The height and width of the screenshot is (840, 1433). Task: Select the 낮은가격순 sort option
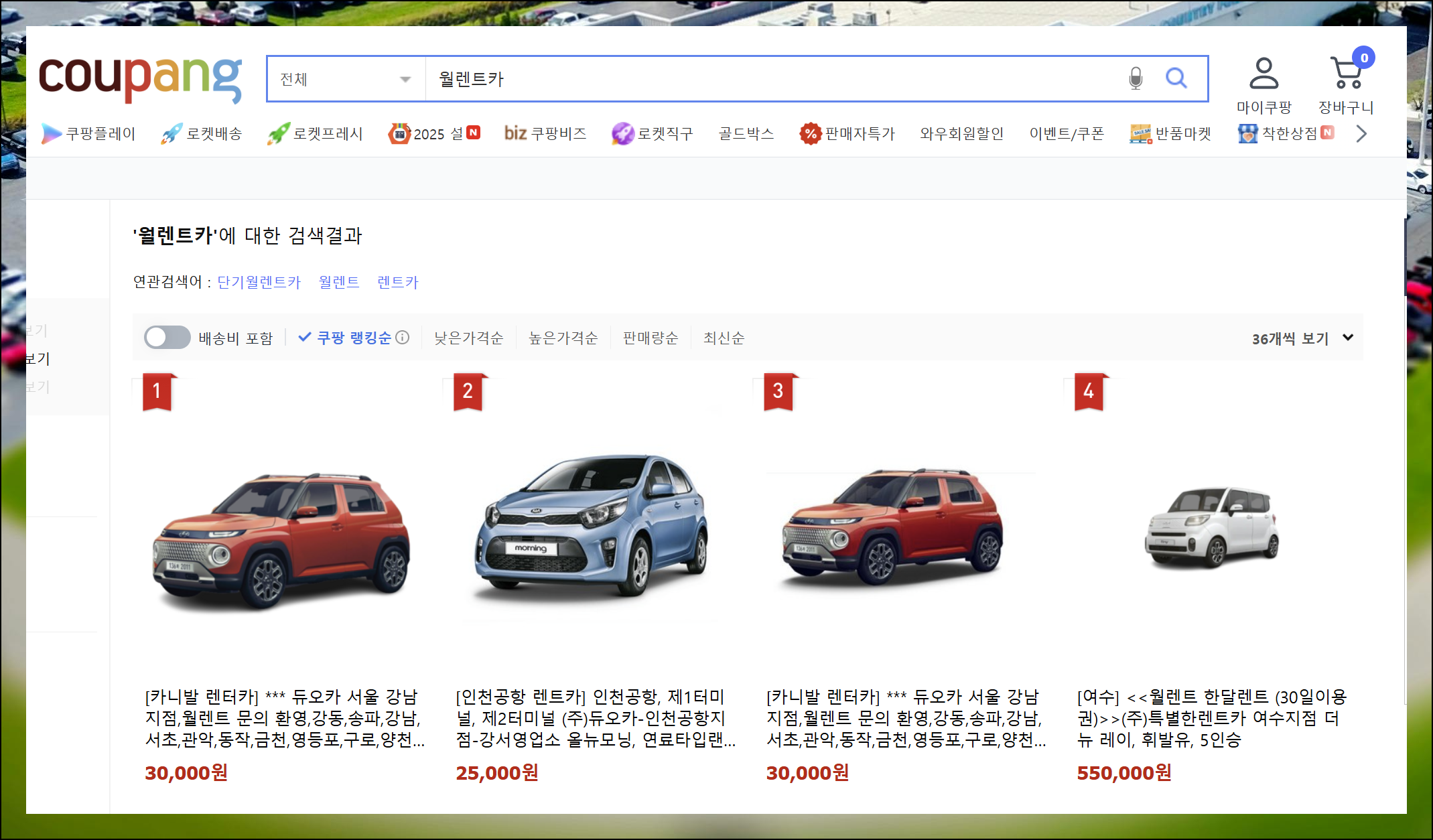pyautogui.click(x=468, y=338)
